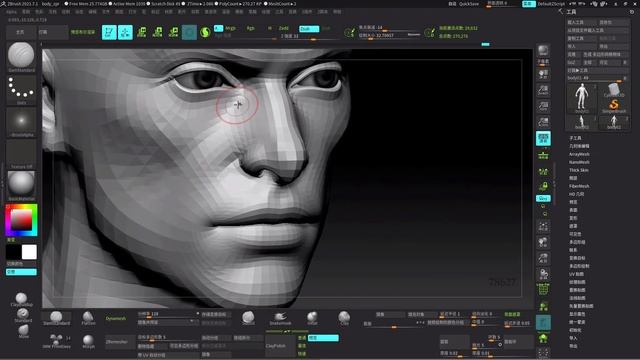
Task: Open the DamStandard brush thumbnail at top left
Action: [21, 57]
